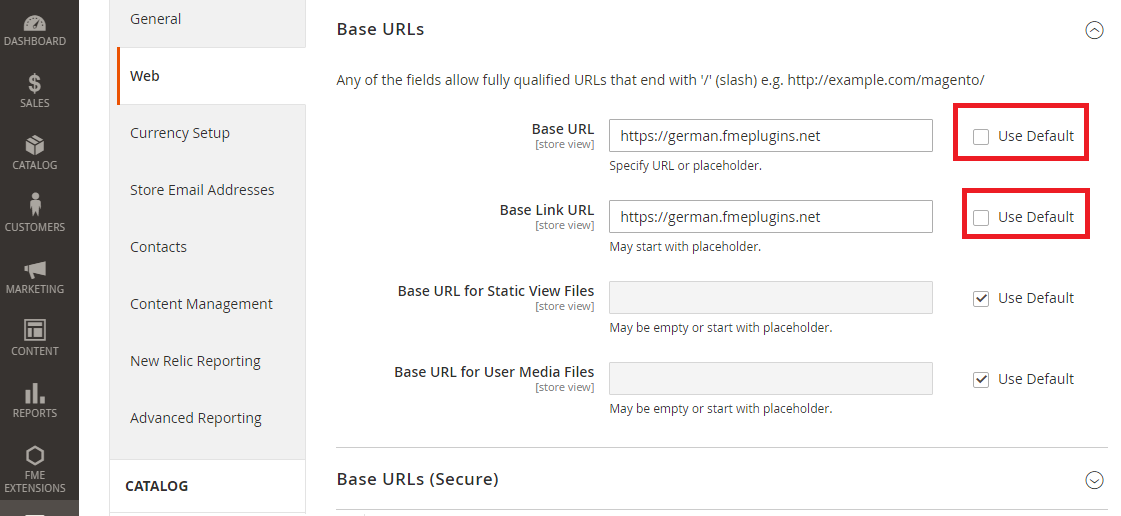Viewport: 1121px width, 516px height.
Task: Check Use Default for Base URL
Action: tap(981, 136)
